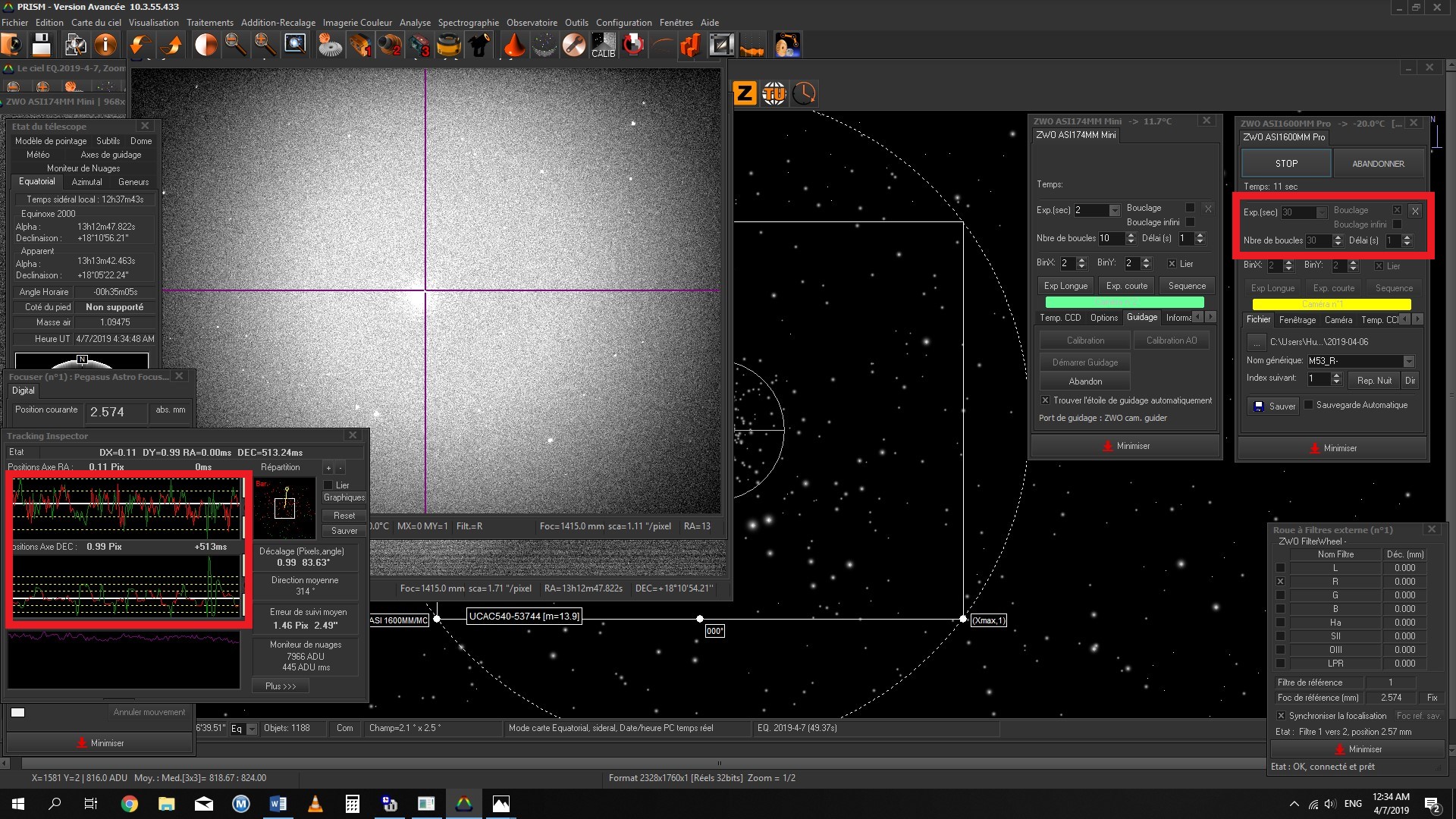The width and height of the screenshot is (1456, 819).
Task: Click Démarrer Guidage button
Action: click(1085, 362)
